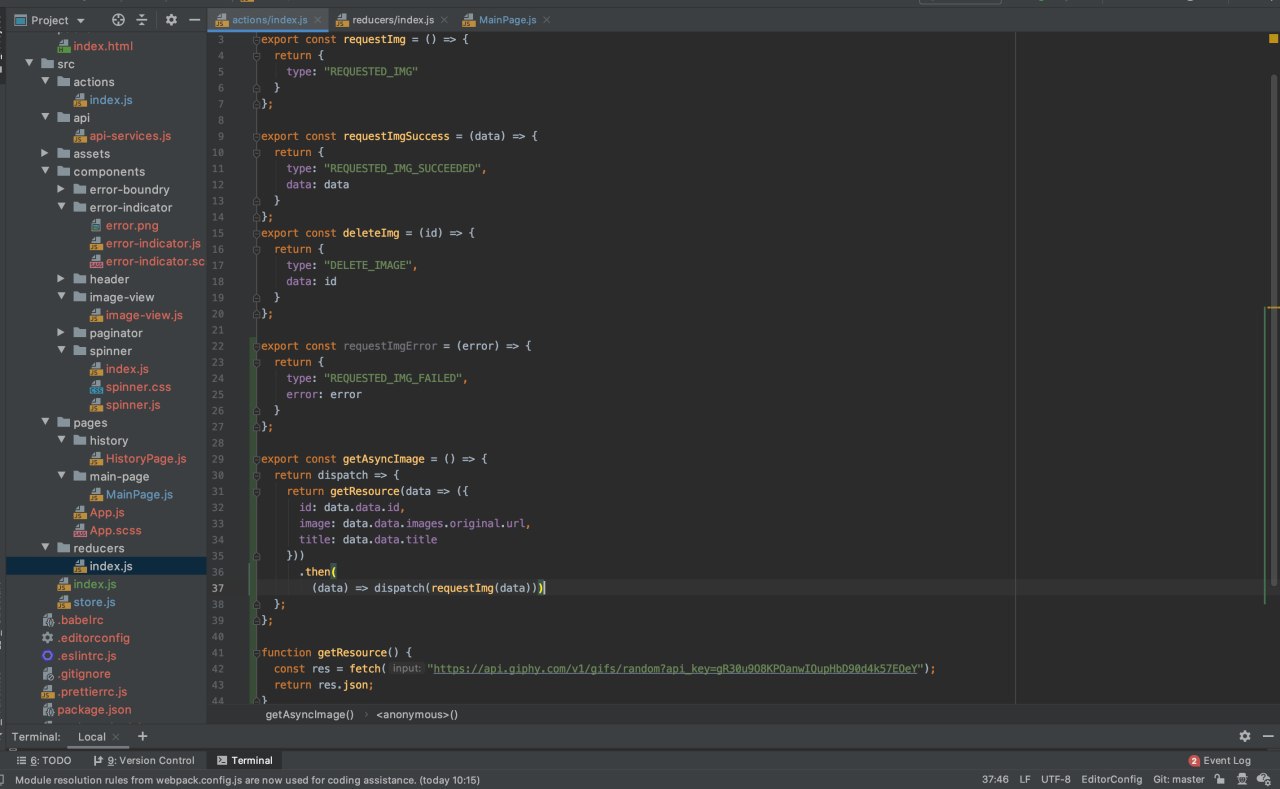Open the Event Log notifications

pos(1220,760)
